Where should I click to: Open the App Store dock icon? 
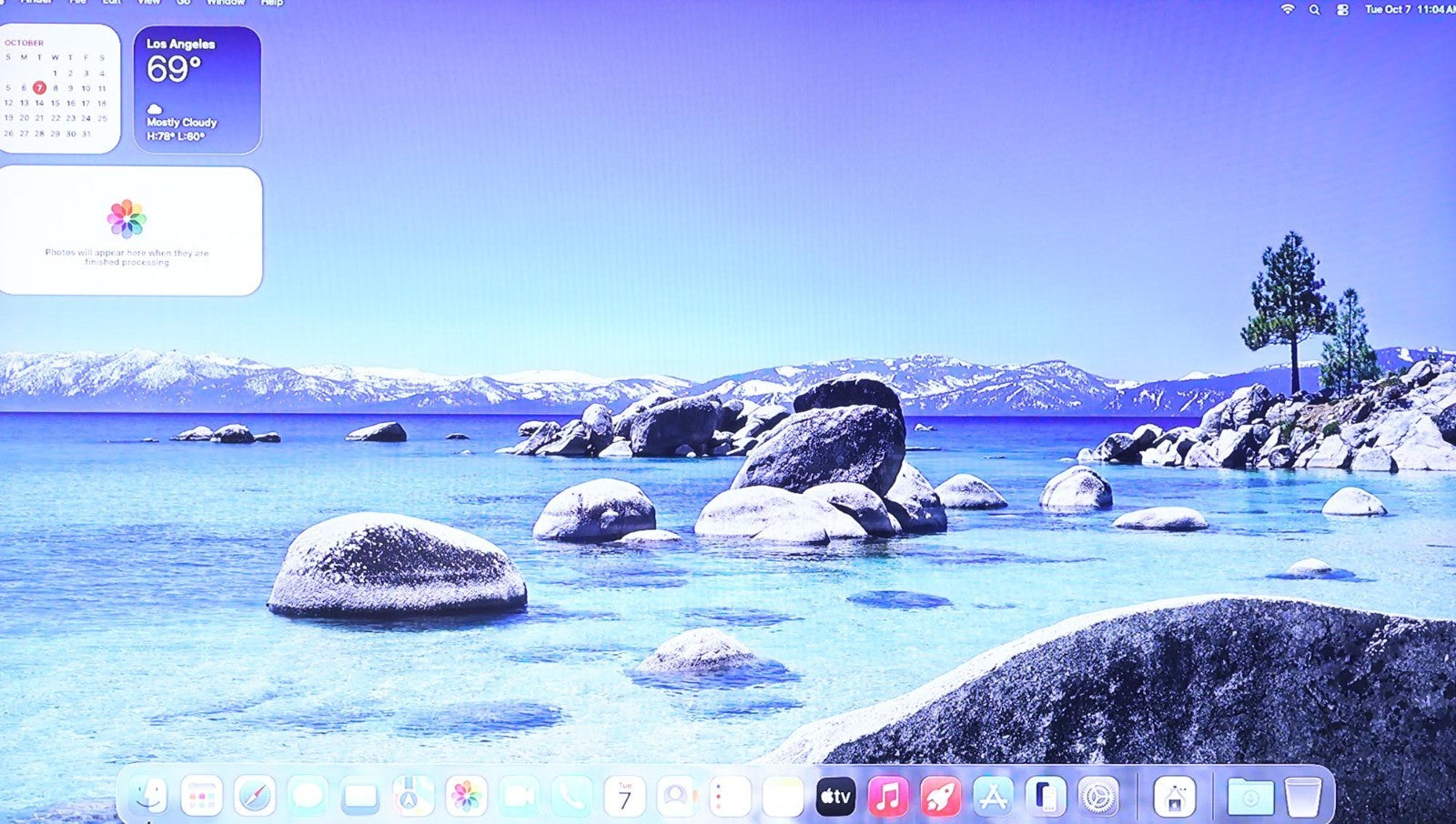993,797
